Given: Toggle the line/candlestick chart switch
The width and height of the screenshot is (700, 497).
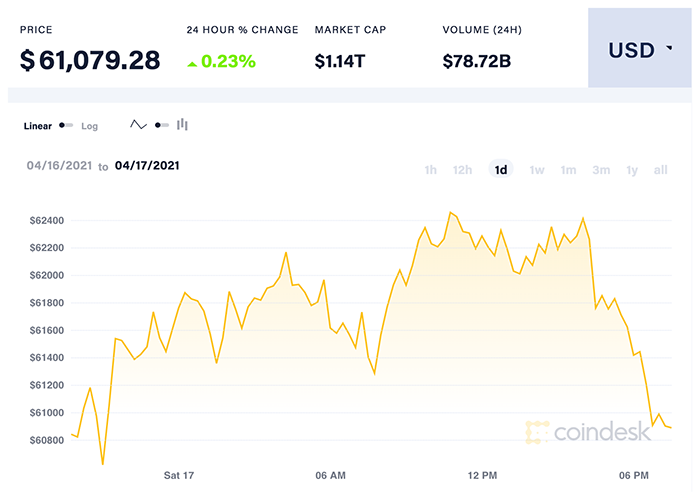Looking at the screenshot, I should (161, 125).
